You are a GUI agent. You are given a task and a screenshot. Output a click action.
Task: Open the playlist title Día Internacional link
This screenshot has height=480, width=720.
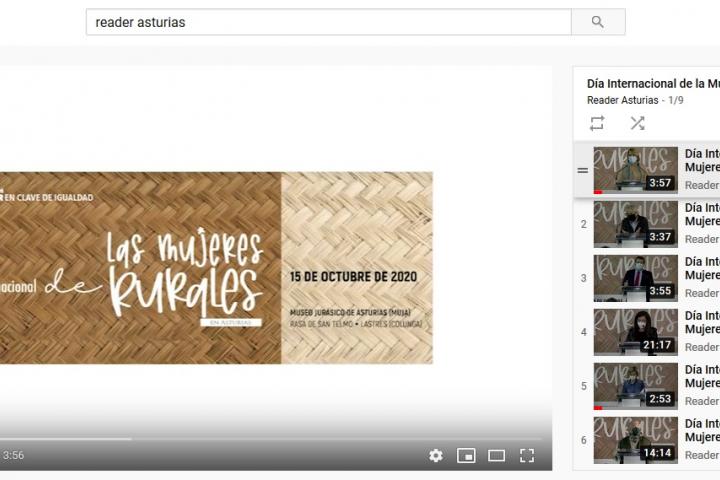click(x=652, y=83)
